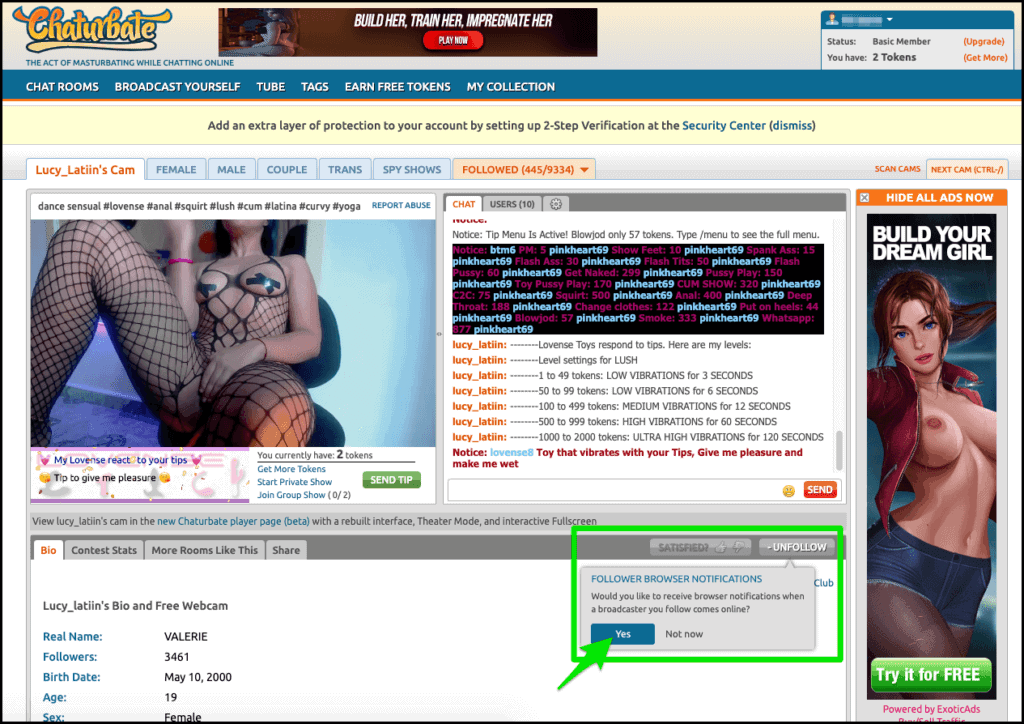Go to the Tube section
The height and width of the screenshot is (724, 1024).
click(270, 87)
